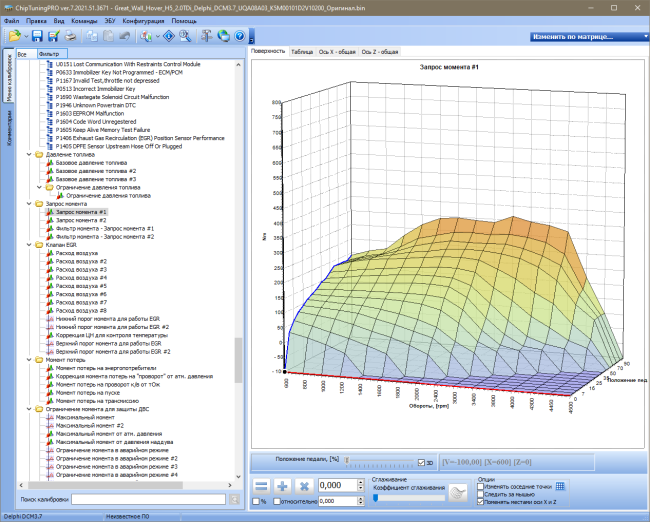The width and height of the screenshot is (650, 522).
Task: Click the blue Help question mark icon
Action: (240, 36)
